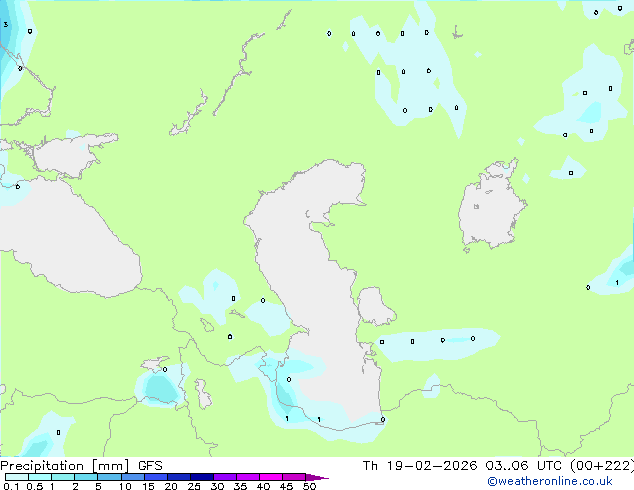This screenshot has width=634, height=490.
Task: Choose the 40 to 45 mm magenta swatch
Action: (271, 477)
